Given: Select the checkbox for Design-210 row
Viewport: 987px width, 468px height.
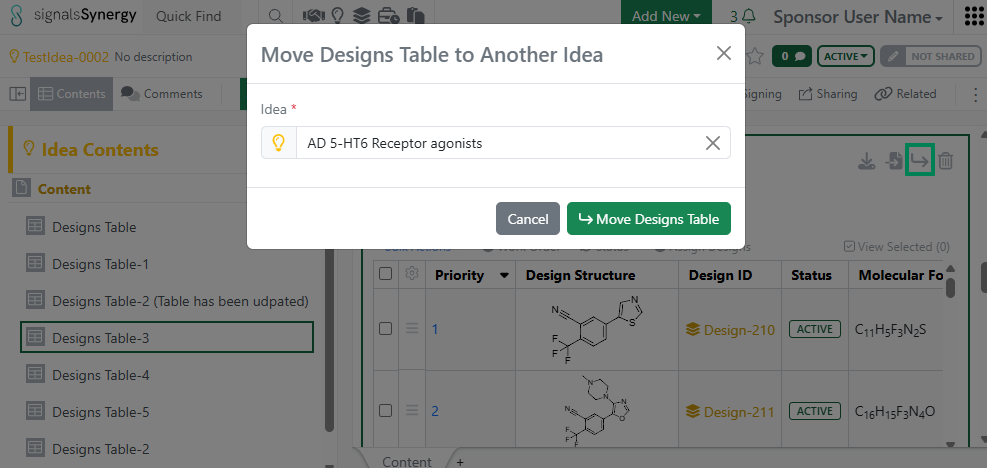Looking at the screenshot, I should [x=385, y=329].
